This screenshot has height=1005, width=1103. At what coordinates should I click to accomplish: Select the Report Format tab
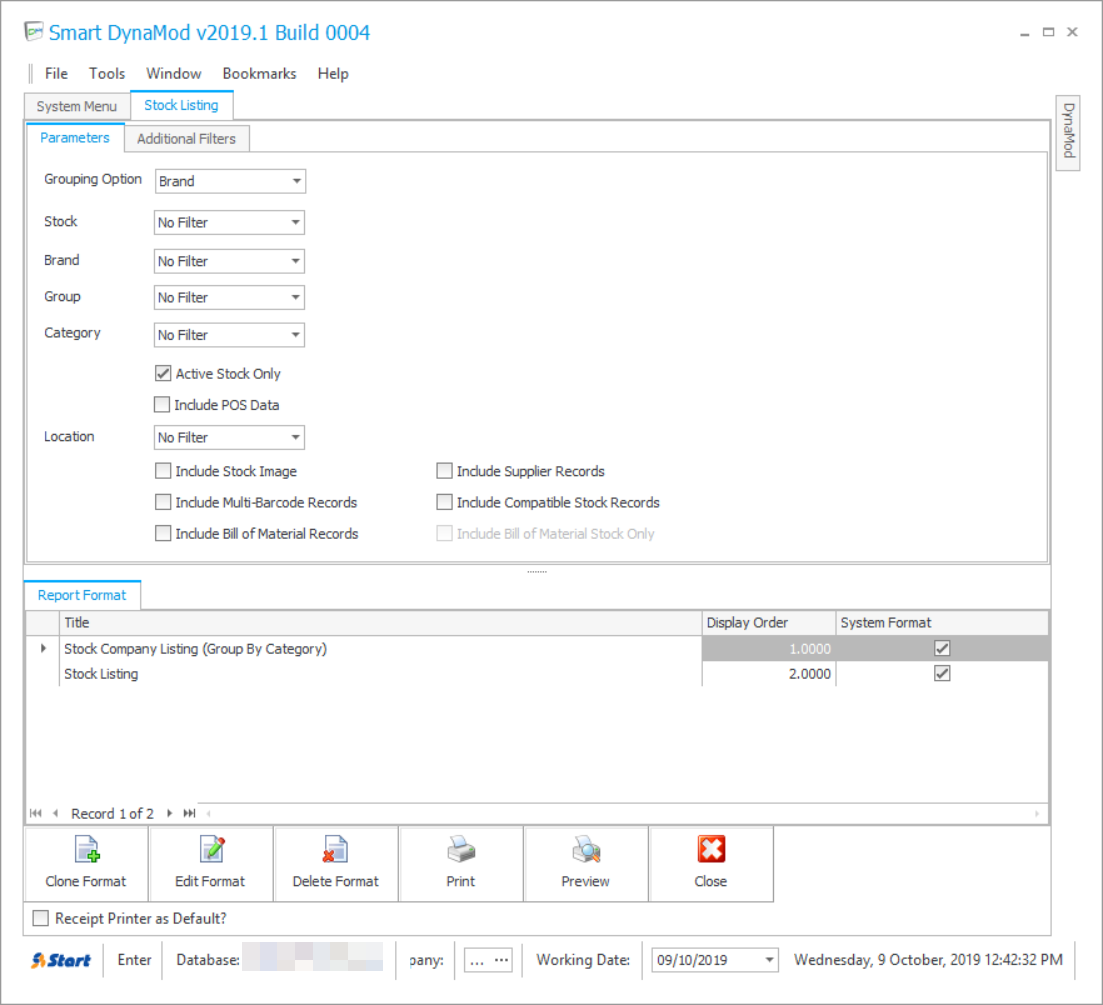click(82, 595)
